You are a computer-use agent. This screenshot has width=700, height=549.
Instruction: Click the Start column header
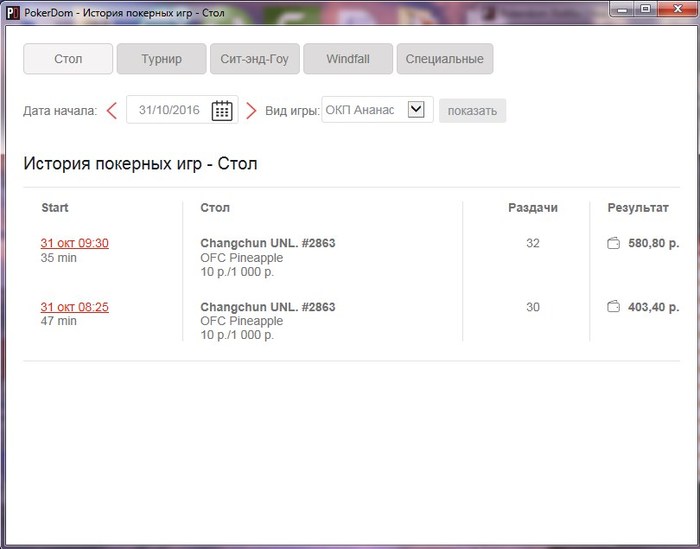55,208
